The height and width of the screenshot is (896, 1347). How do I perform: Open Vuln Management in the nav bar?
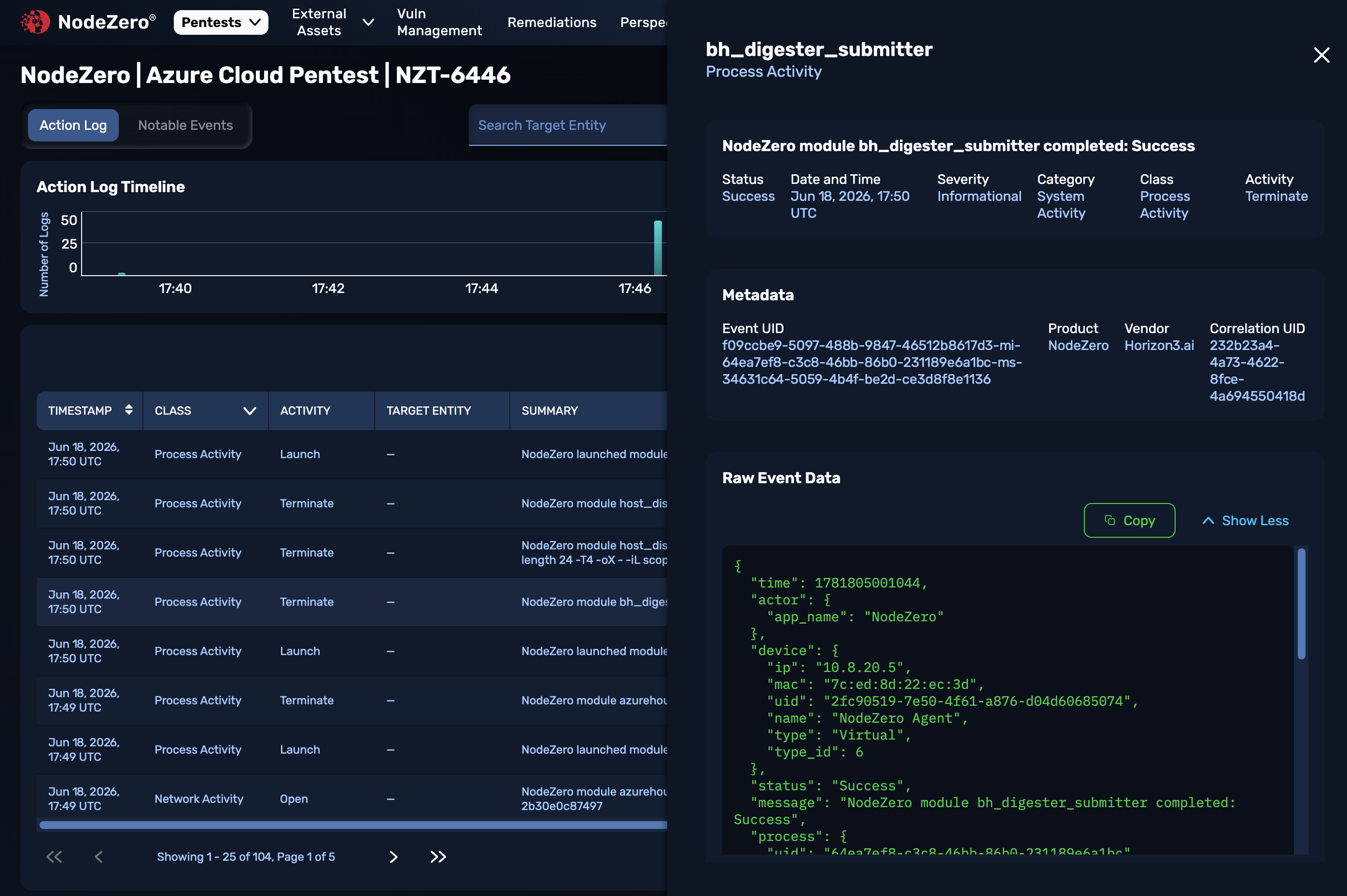[x=439, y=22]
